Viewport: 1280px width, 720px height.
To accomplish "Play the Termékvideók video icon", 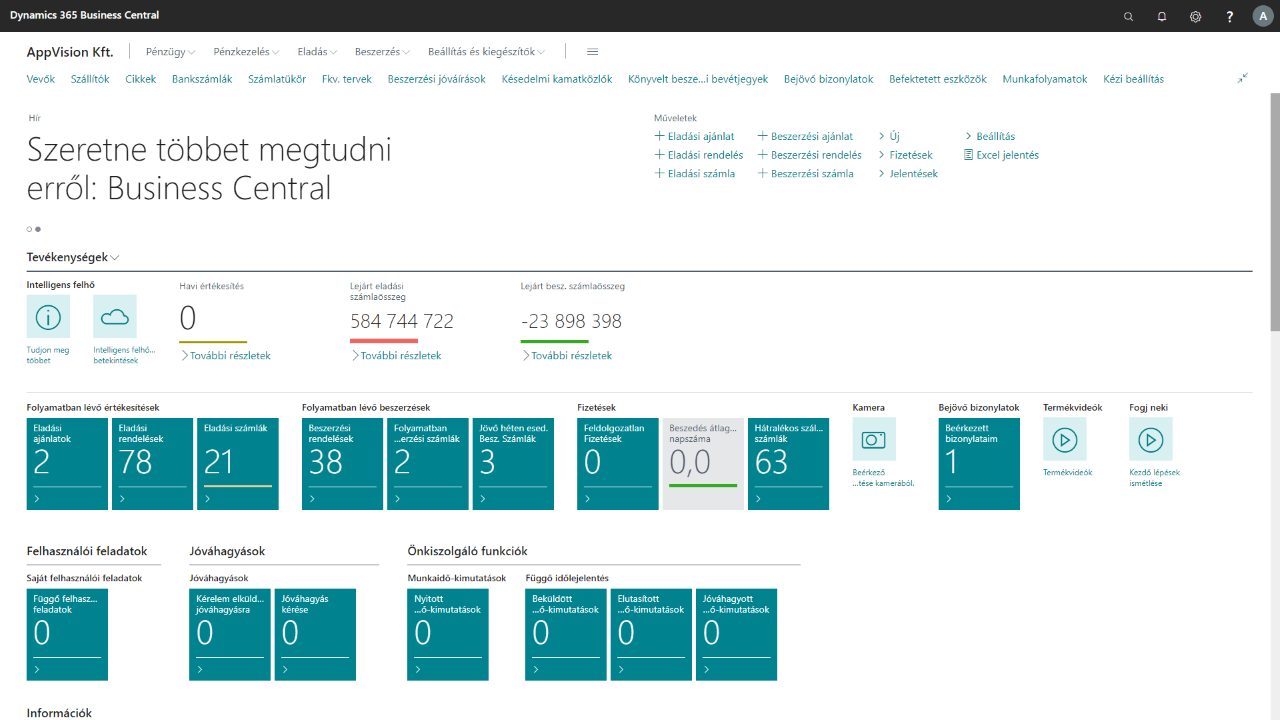I will (1065, 439).
